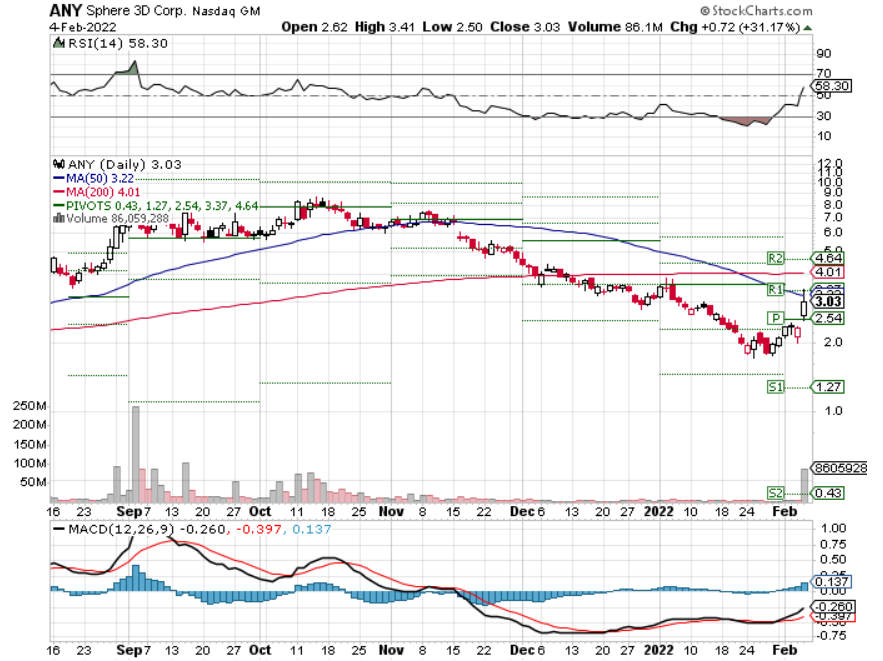The width and height of the screenshot is (883, 661).
Task: Click the candlestick icon beside ANY (Daily)
Action: click(x=59, y=164)
